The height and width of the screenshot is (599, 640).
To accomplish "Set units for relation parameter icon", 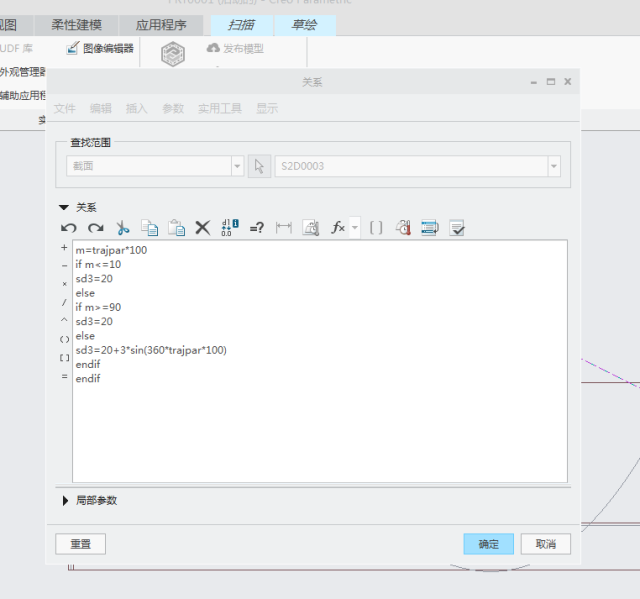I will click(x=311, y=228).
